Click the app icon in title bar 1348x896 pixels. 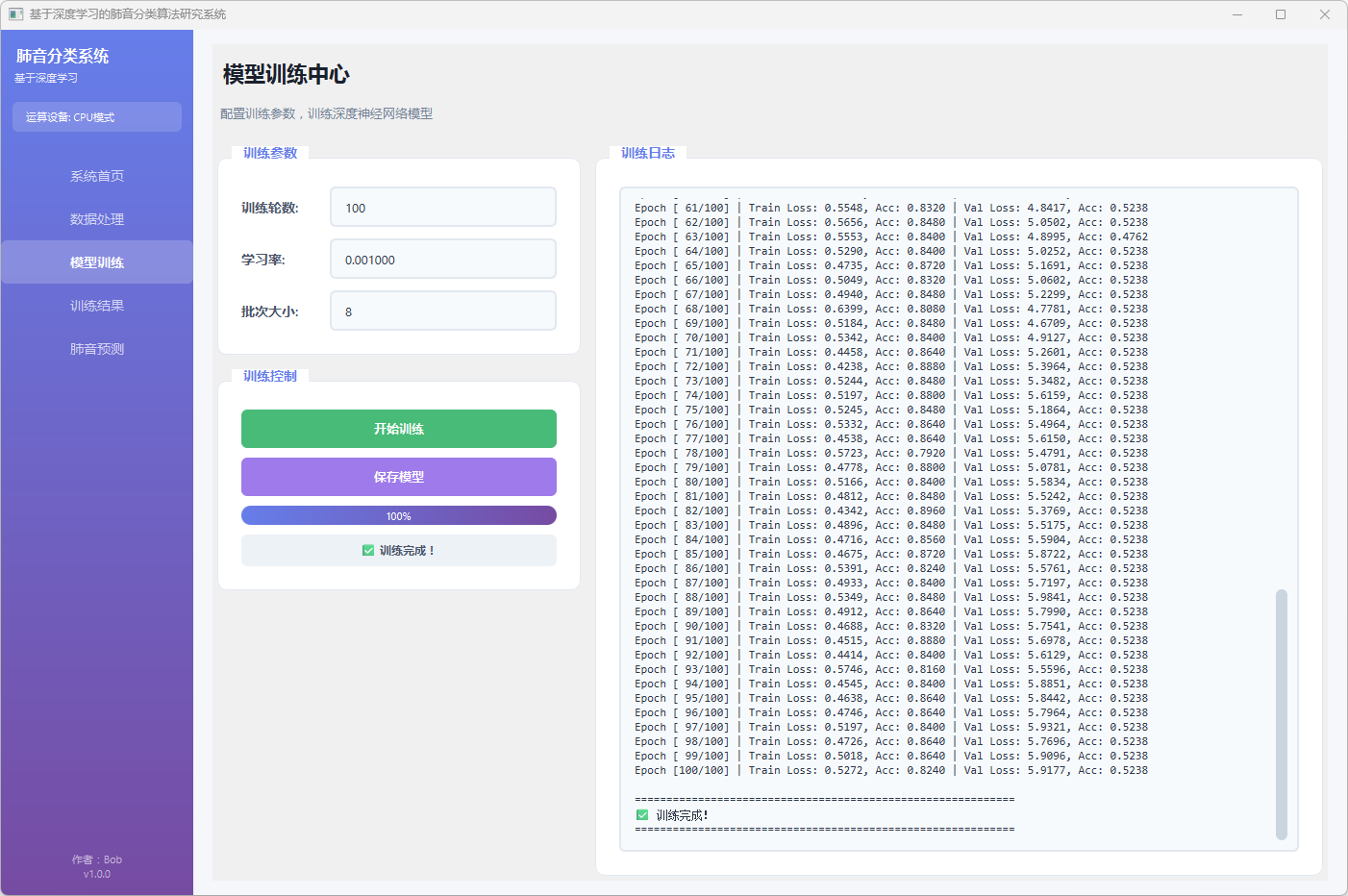point(15,14)
